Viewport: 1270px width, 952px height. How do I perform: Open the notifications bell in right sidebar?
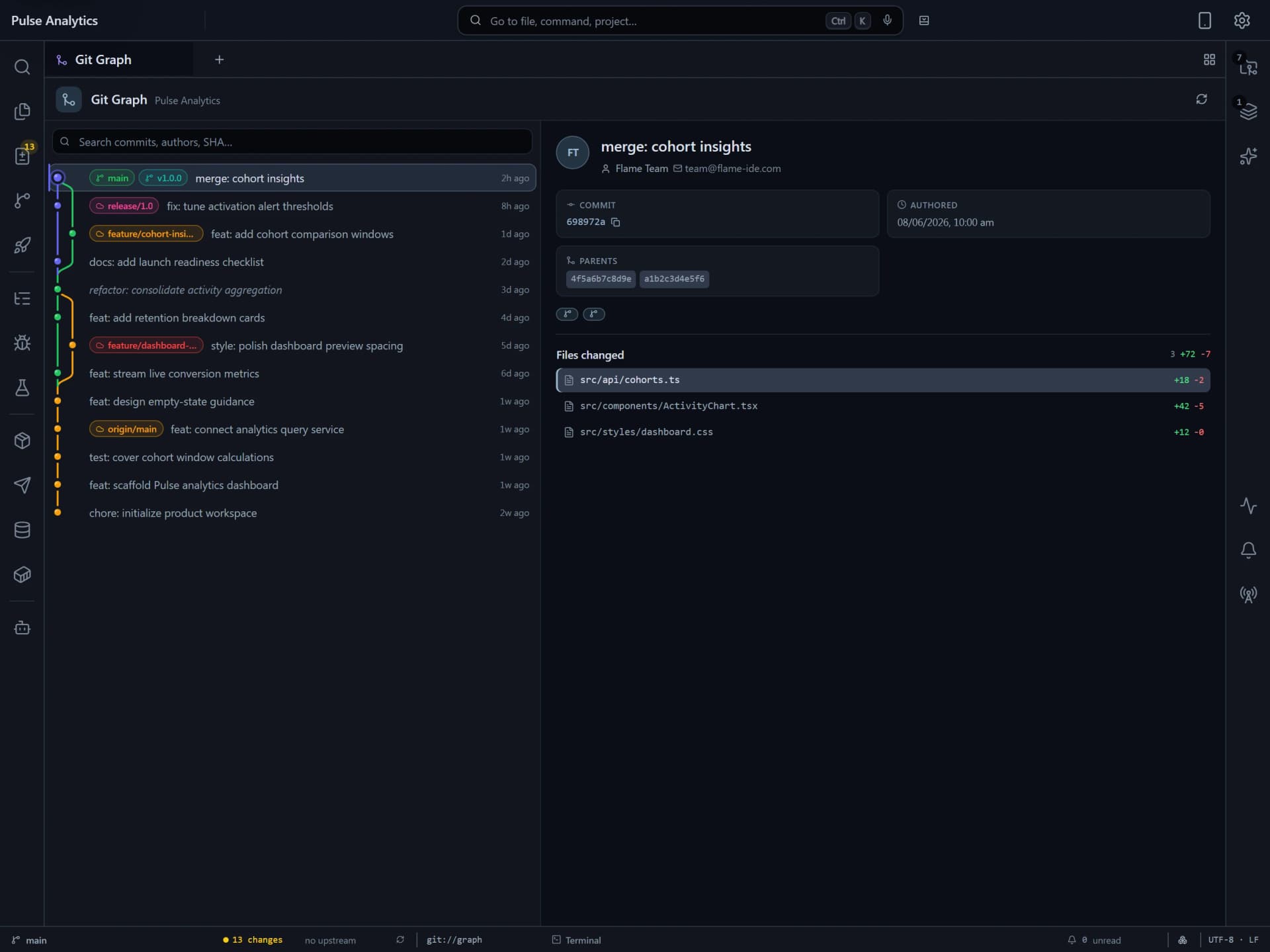pyautogui.click(x=1248, y=550)
